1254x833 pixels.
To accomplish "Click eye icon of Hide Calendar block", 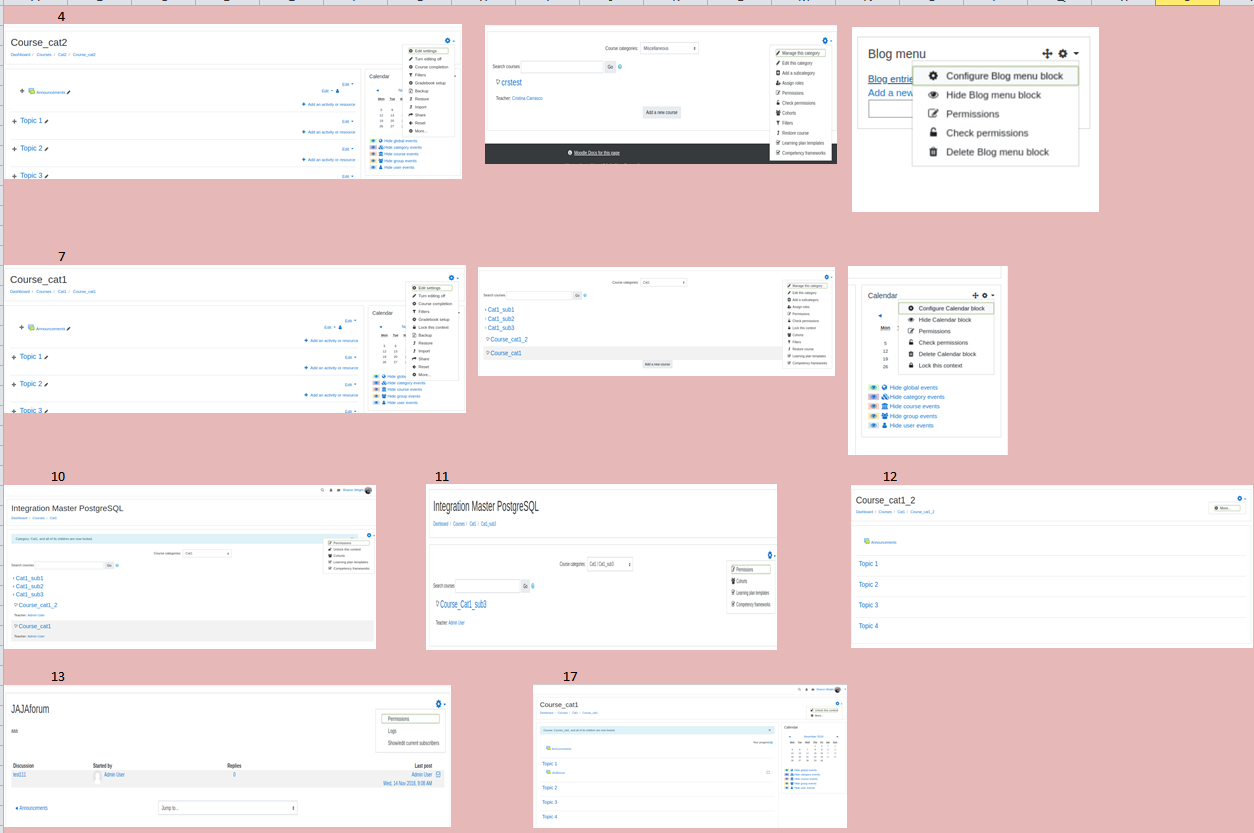I will 911,320.
